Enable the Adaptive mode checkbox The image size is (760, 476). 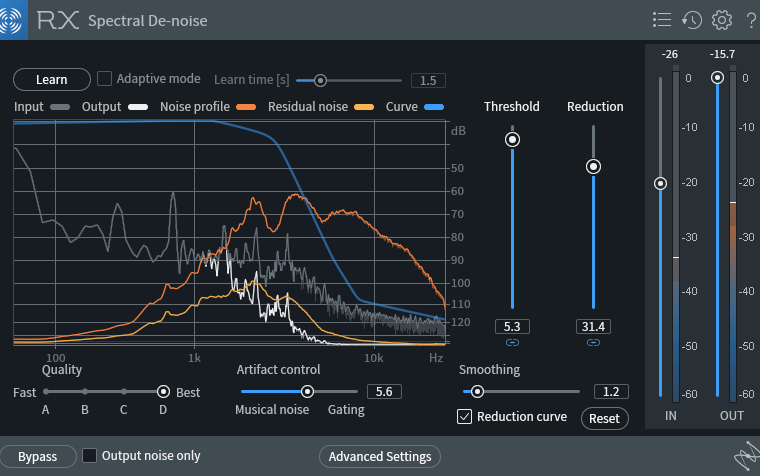click(x=104, y=79)
